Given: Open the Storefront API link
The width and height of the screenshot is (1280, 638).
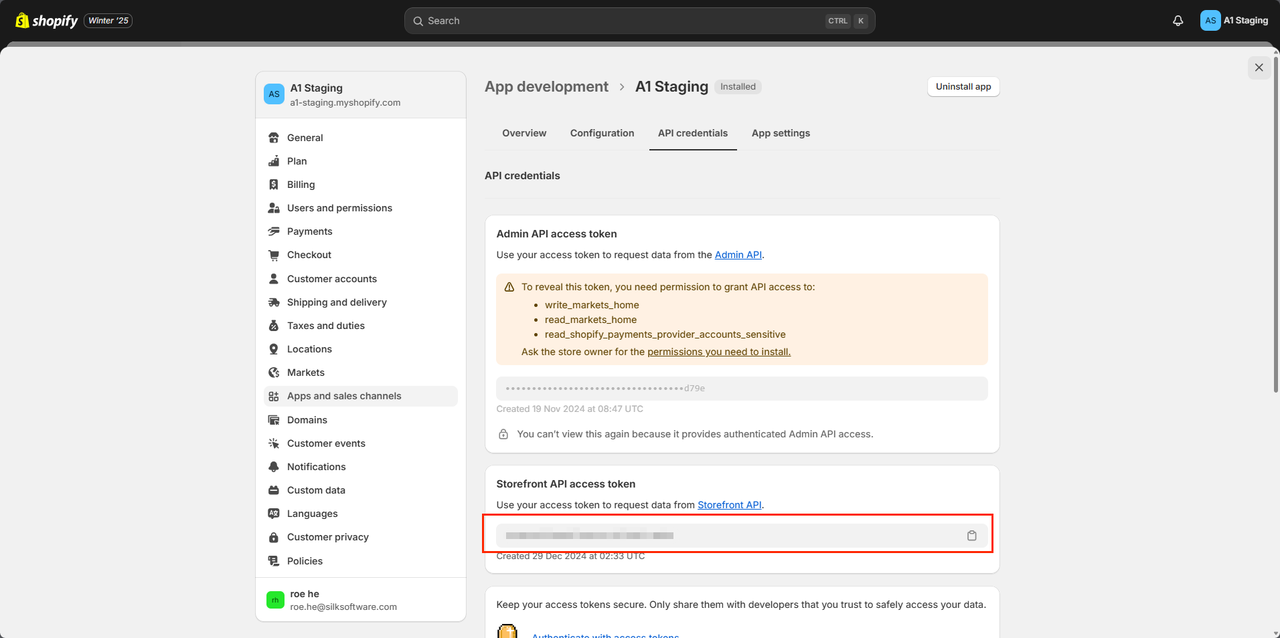Looking at the screenshot, I should click(x=730, y=505).
